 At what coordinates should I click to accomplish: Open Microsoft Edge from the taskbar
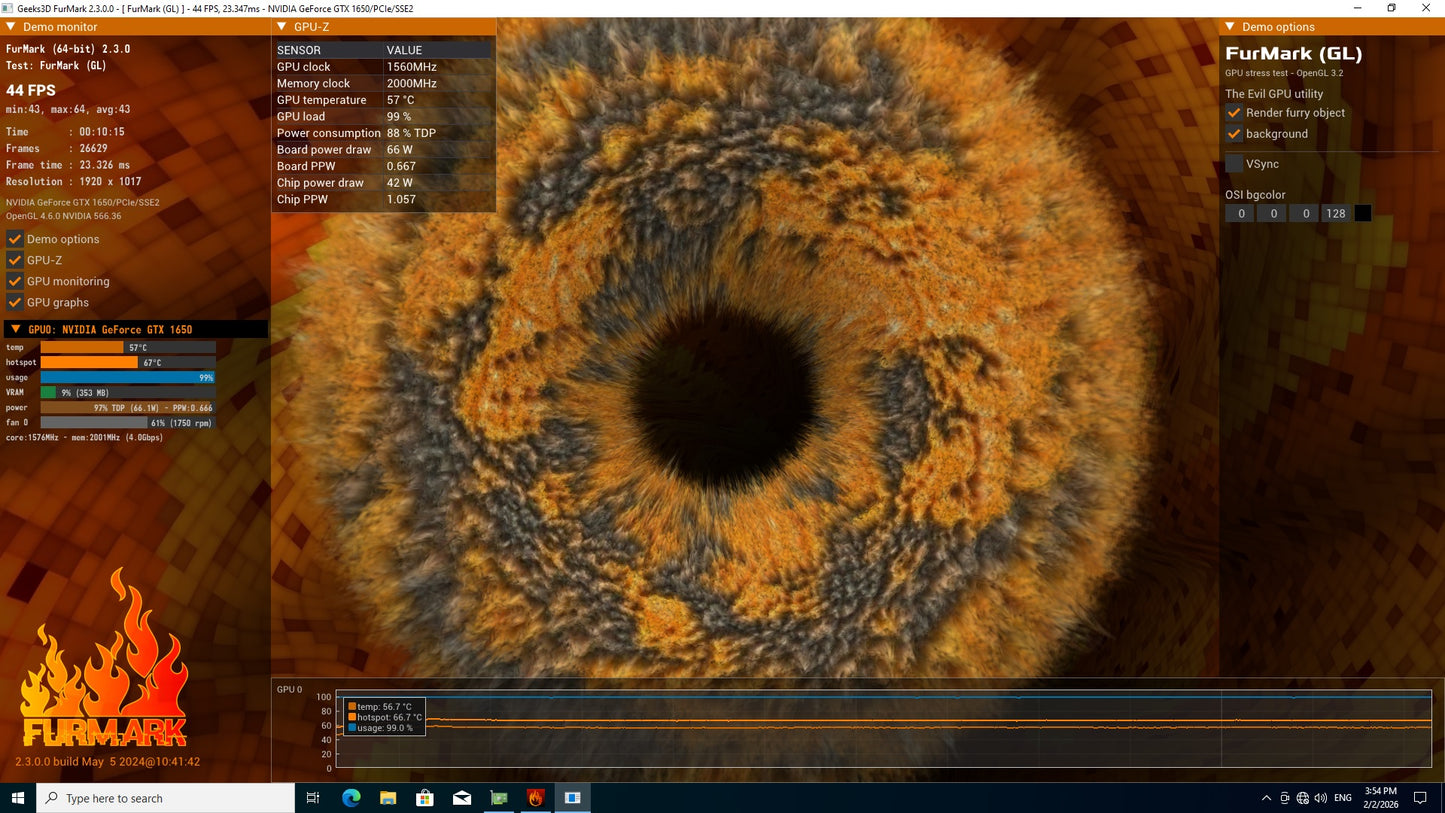coord(351,798)
